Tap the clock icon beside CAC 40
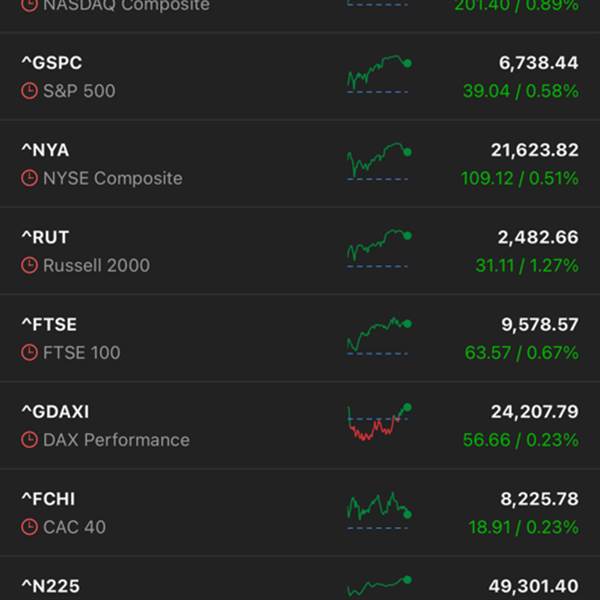 click(x=29, y=527)
